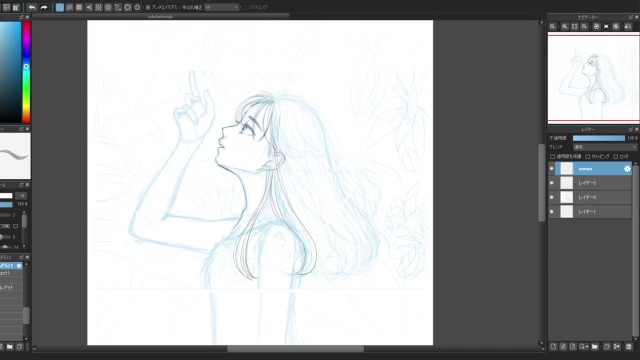Enable vanishing point snap
Viewport: 640px width, 360px height.
(89, 7)
